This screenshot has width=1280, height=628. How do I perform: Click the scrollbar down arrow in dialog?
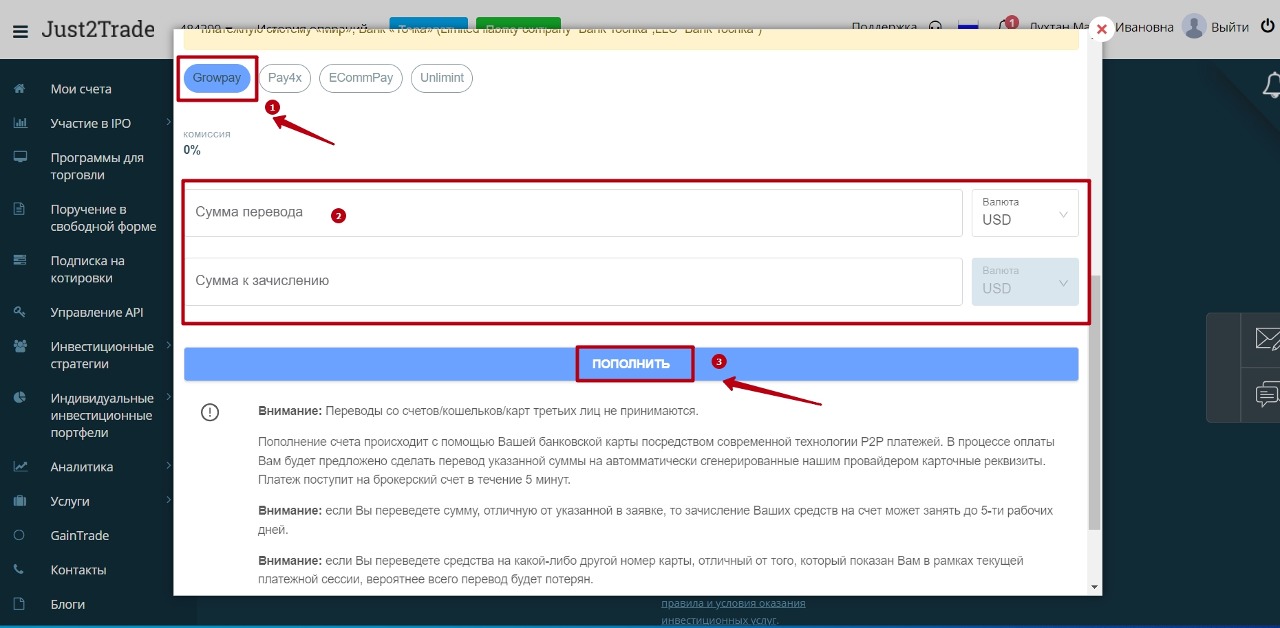(x=1095, y=587)
